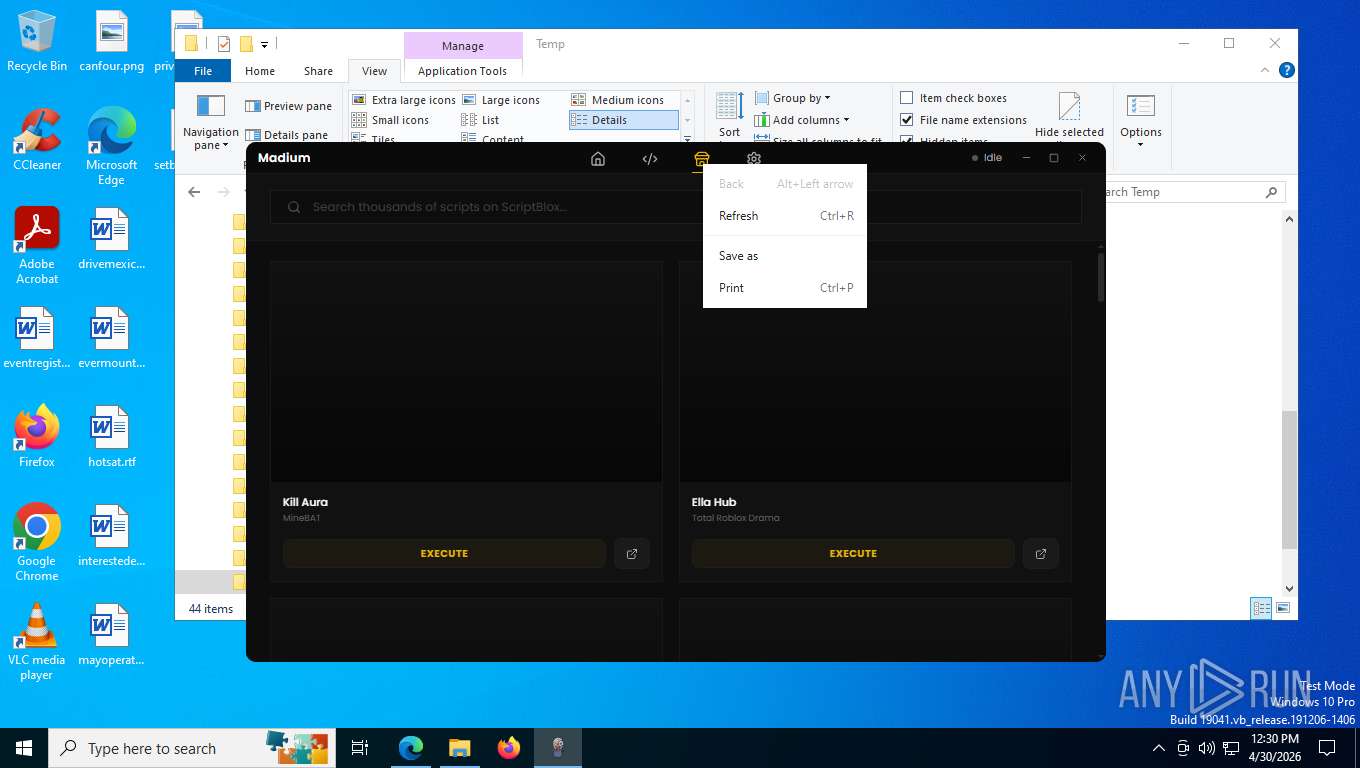Show hidden system tray icons
Viewport: 1360px width, 768px height.
point(1159,748)
